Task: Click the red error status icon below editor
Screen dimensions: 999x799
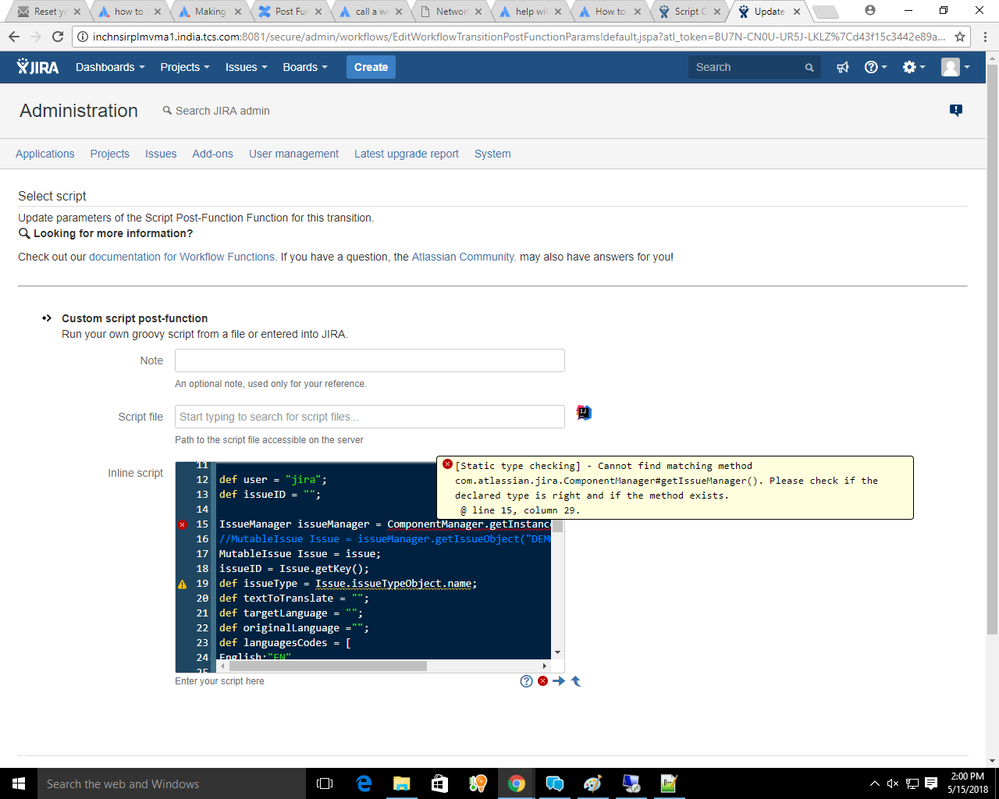Action: pos(543,681)
